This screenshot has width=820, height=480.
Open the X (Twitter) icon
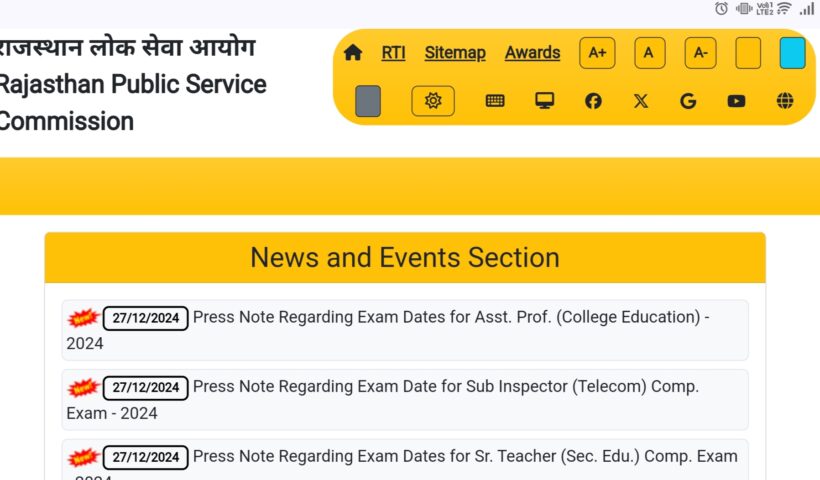pyautogui.click(x=641, y=101)
